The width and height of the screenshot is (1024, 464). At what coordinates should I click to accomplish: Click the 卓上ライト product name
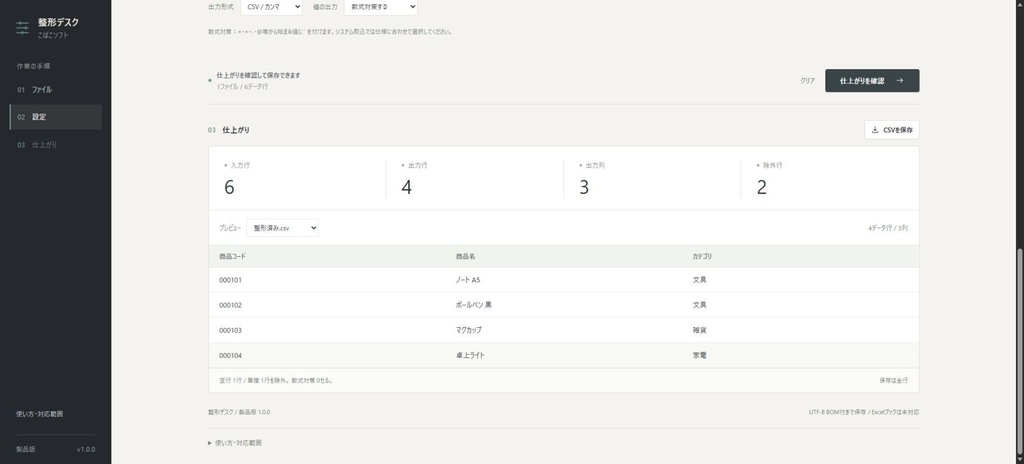pyautogui.click(x=470, y=356)
